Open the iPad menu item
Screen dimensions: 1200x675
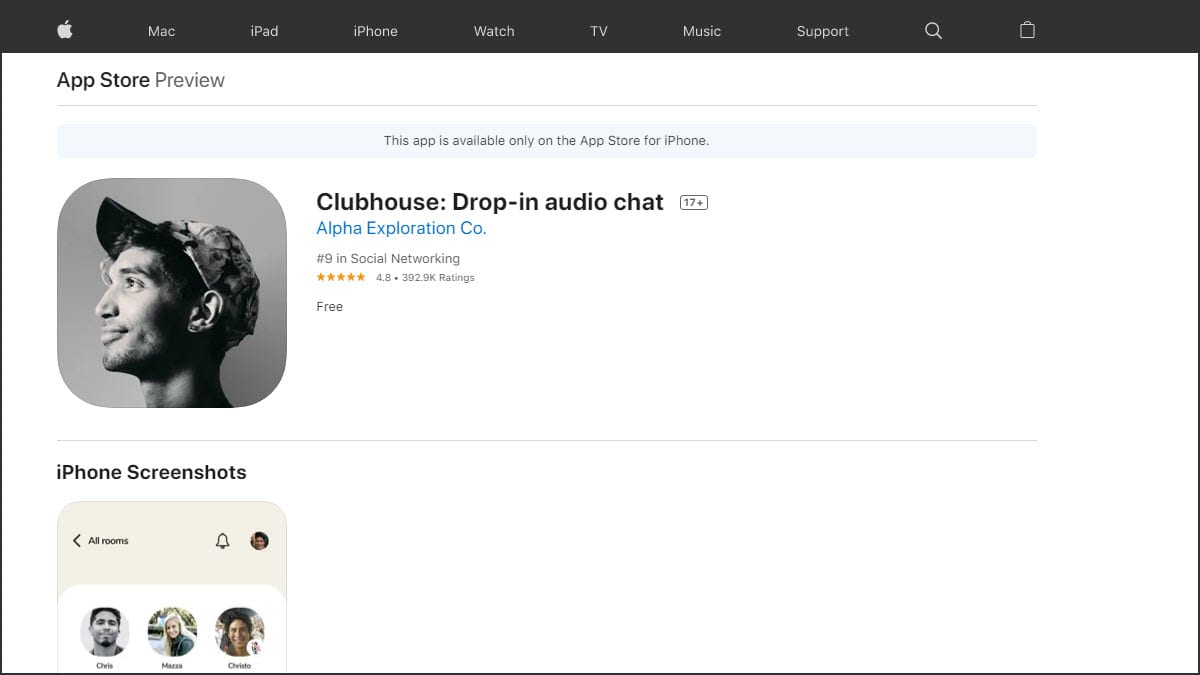(x=264, y=31)
